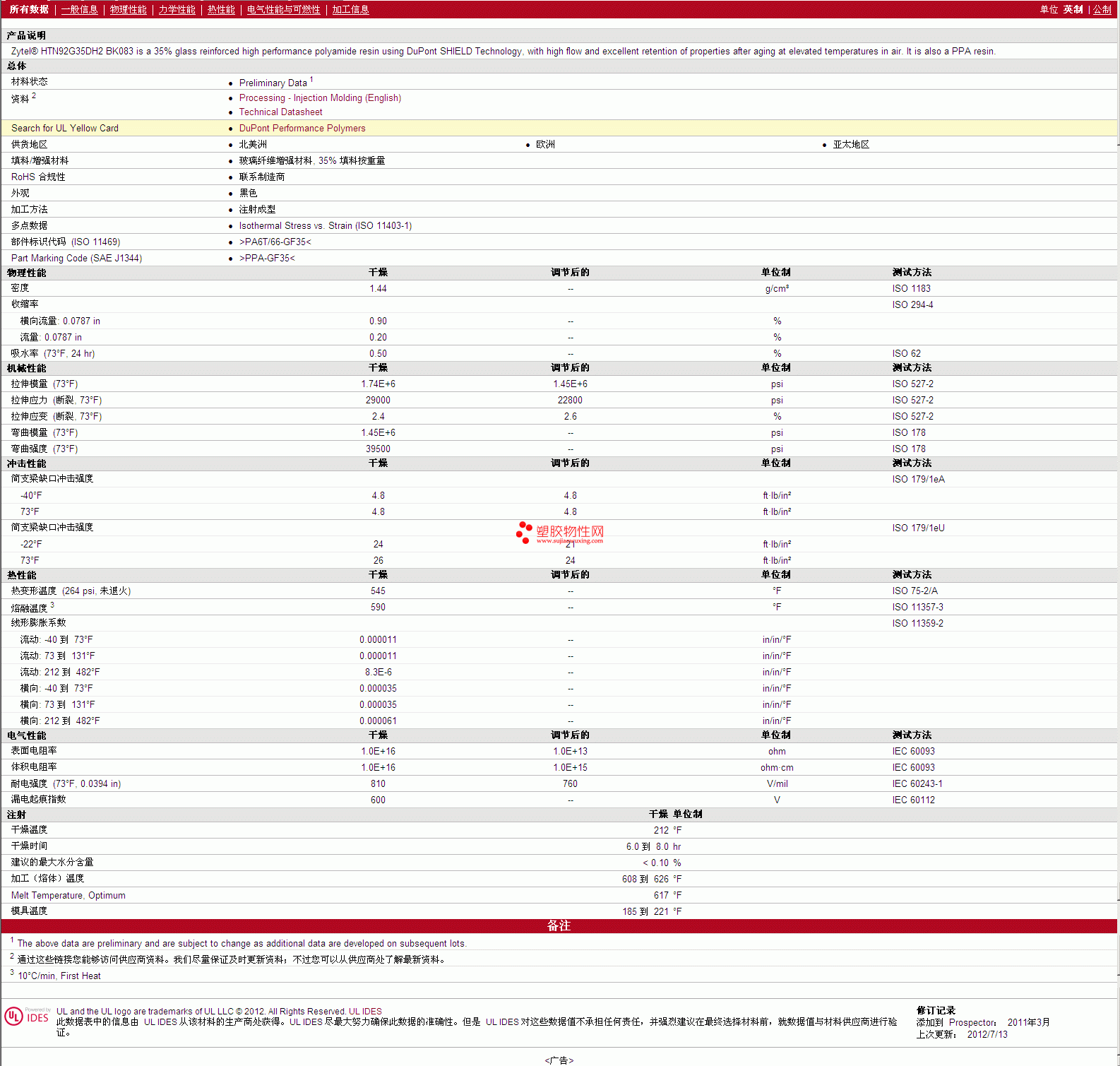
Task: Open the Technical Datasheet link
Action: pyautogui.click(x=280, y=112)
